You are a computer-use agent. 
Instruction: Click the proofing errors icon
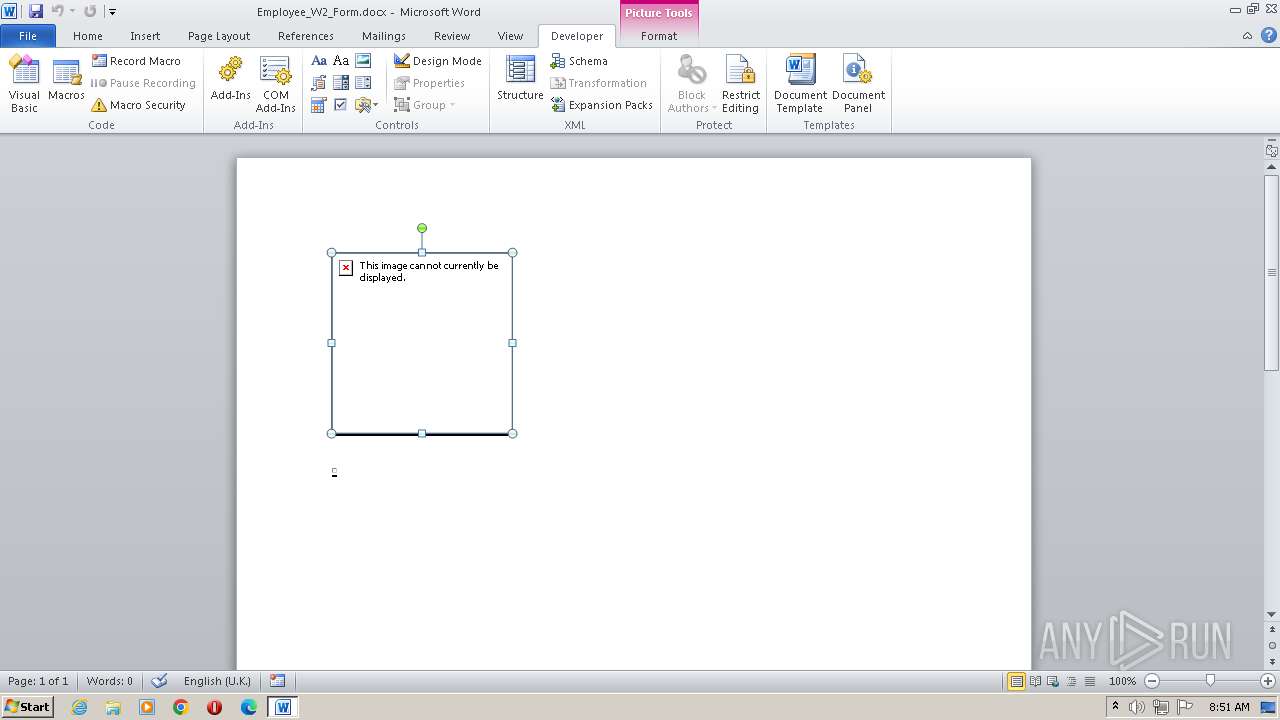[159, 681]
